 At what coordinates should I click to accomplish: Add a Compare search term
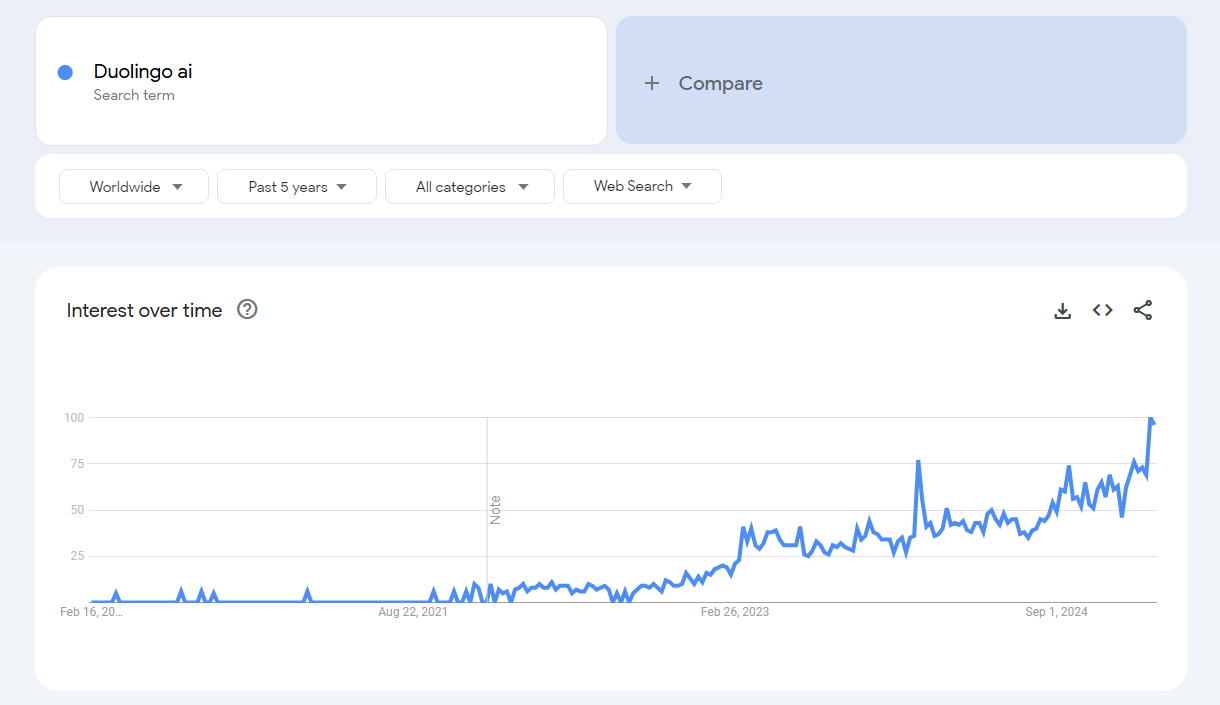tap(901, 80)
